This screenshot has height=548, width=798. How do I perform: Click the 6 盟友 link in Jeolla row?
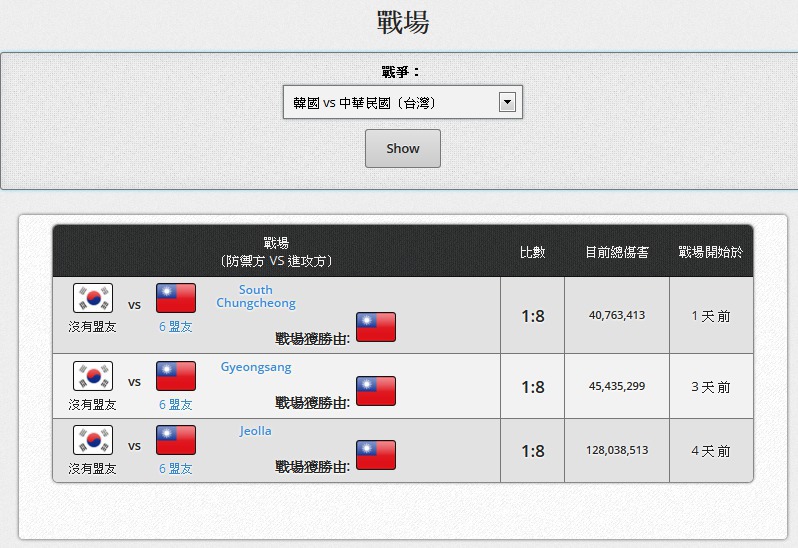[x=176, y=469]
